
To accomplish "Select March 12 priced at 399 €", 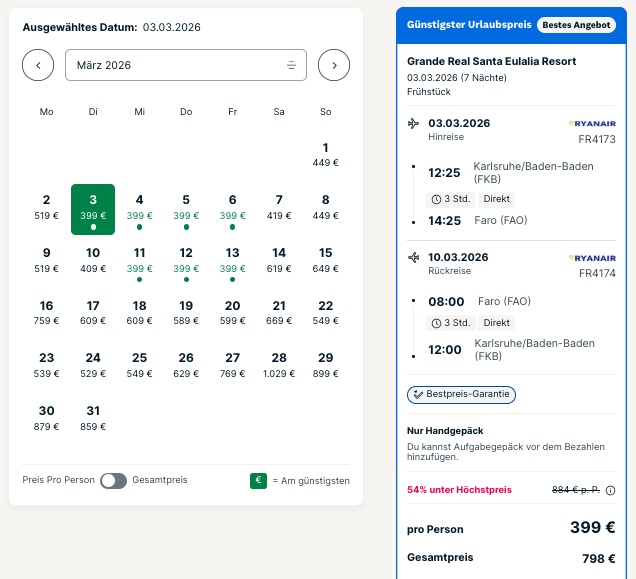I will pos(186,260).
